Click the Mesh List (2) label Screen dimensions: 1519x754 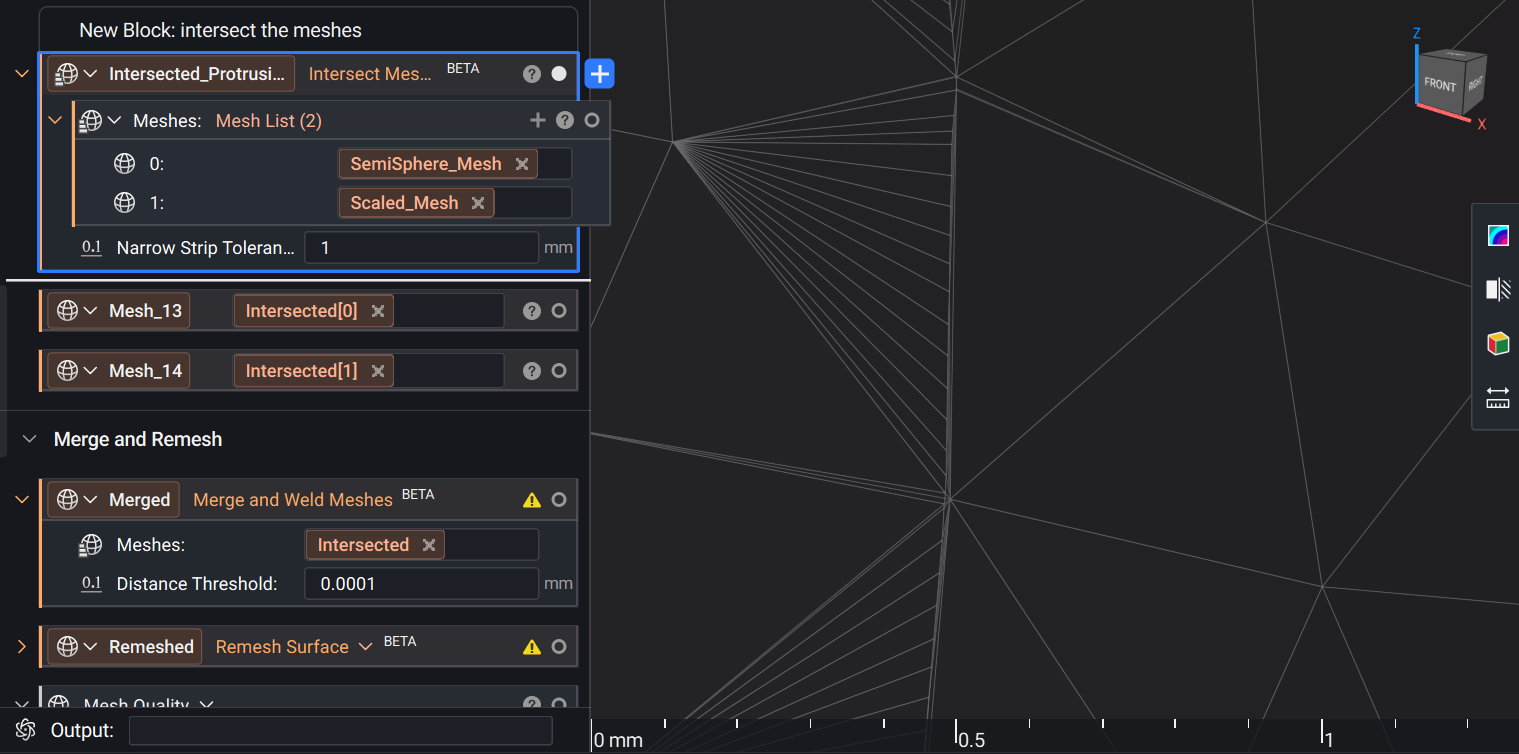tap(269, 121)
